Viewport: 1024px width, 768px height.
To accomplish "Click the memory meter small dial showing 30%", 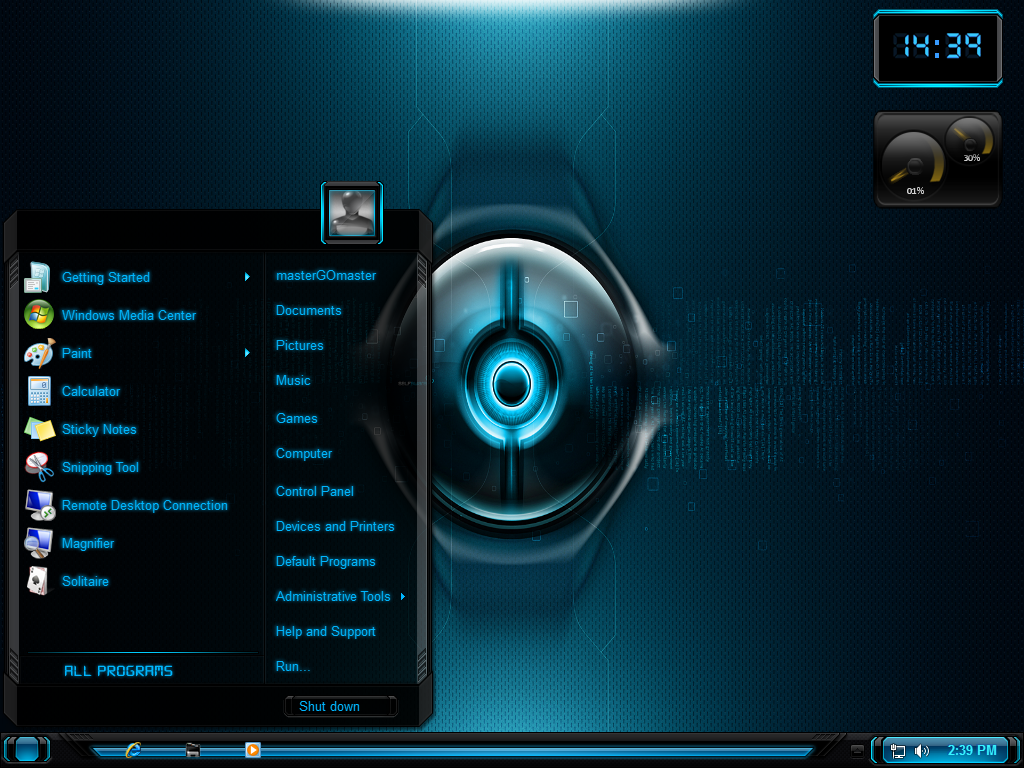I will point(970,141).
